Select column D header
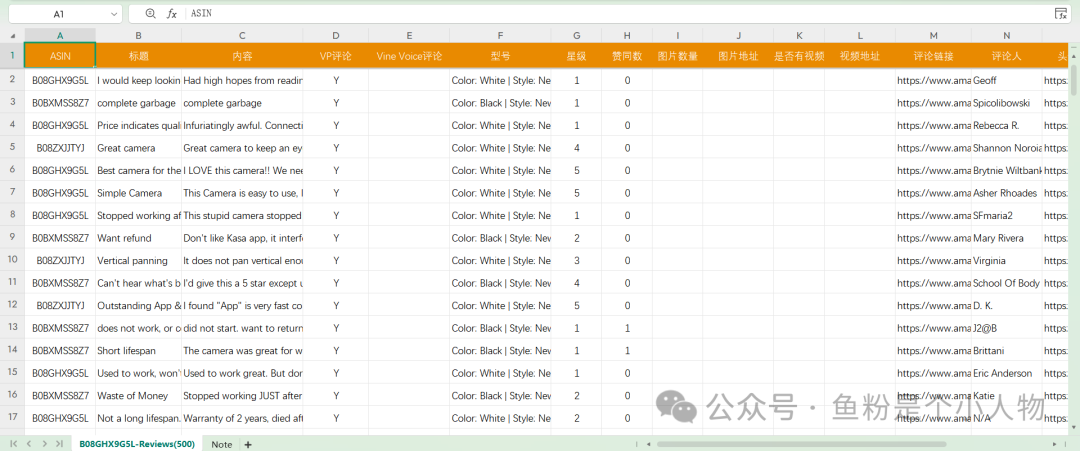Viewport: 1080px width, 451px height. tap(335, 35)
